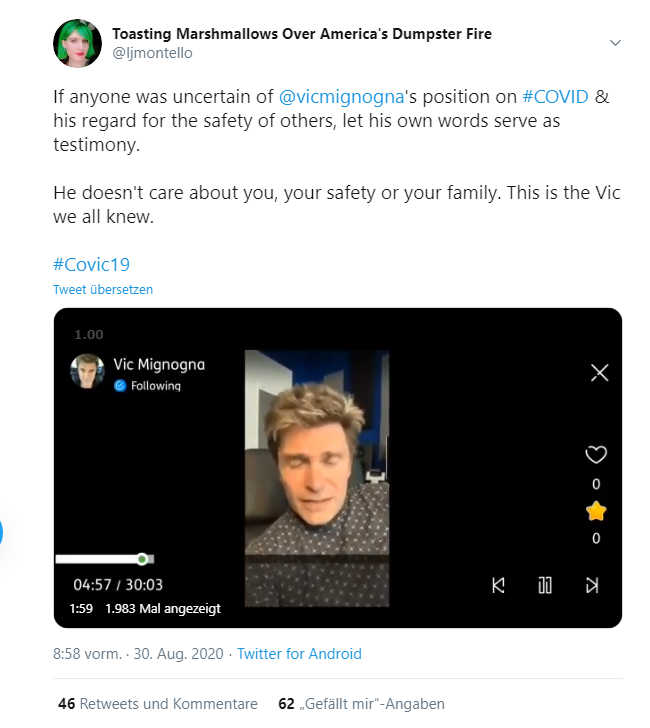Skip to previous video track
Screen dimensions: 650x728
tap(498, 585)
